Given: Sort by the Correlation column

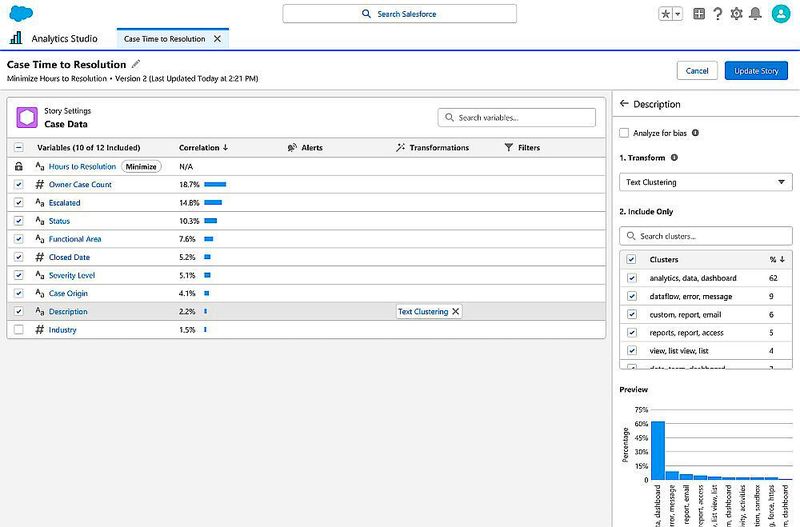Looking at the screenshot, I should tap(204, 147).
